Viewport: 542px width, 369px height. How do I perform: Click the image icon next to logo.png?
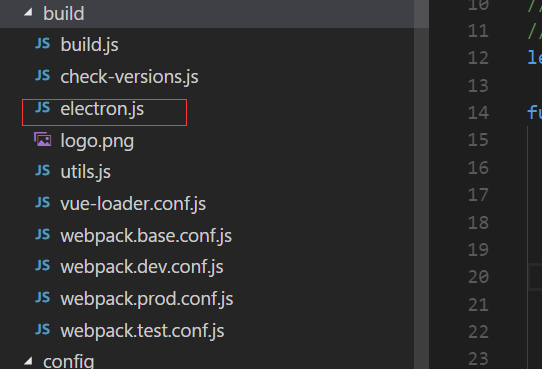click(43, 139)
